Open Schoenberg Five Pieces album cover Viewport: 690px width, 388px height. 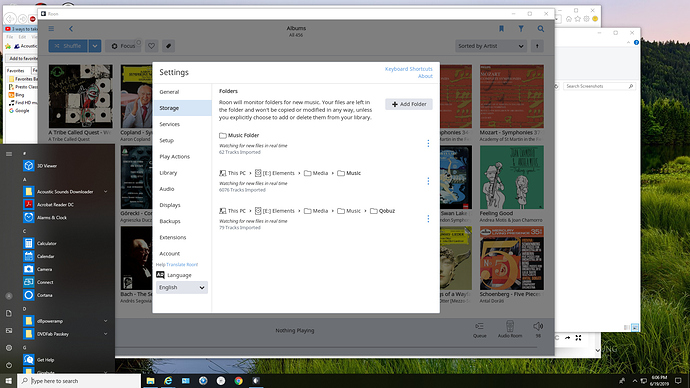click(x=512, y=258)
